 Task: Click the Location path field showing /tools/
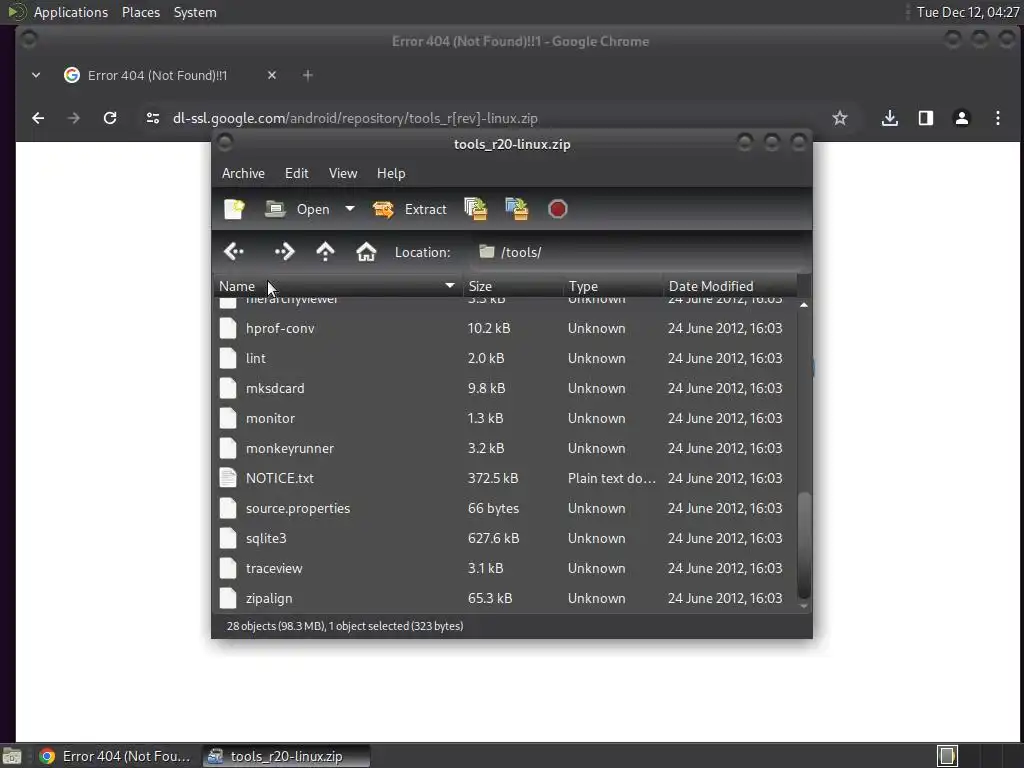coord(637,252)
